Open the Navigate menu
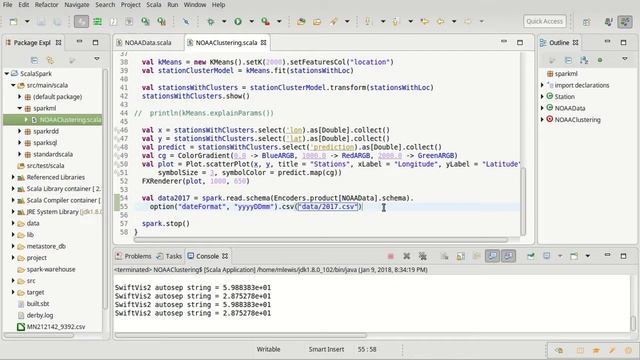Screen dimensions: 640x360 click(77, 5)
